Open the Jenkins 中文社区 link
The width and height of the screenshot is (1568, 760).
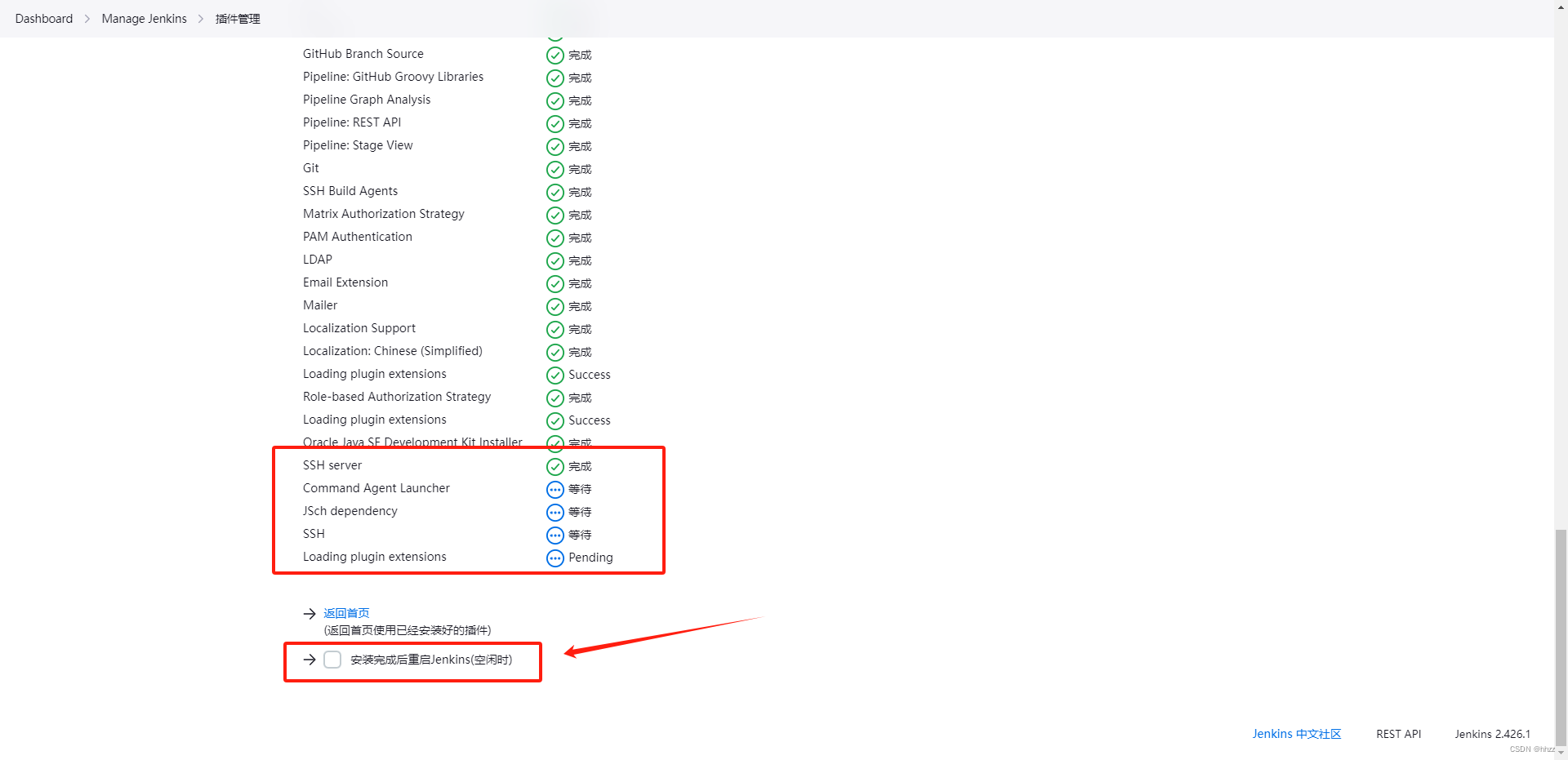pyautogui.click(x=1297, y=734)
